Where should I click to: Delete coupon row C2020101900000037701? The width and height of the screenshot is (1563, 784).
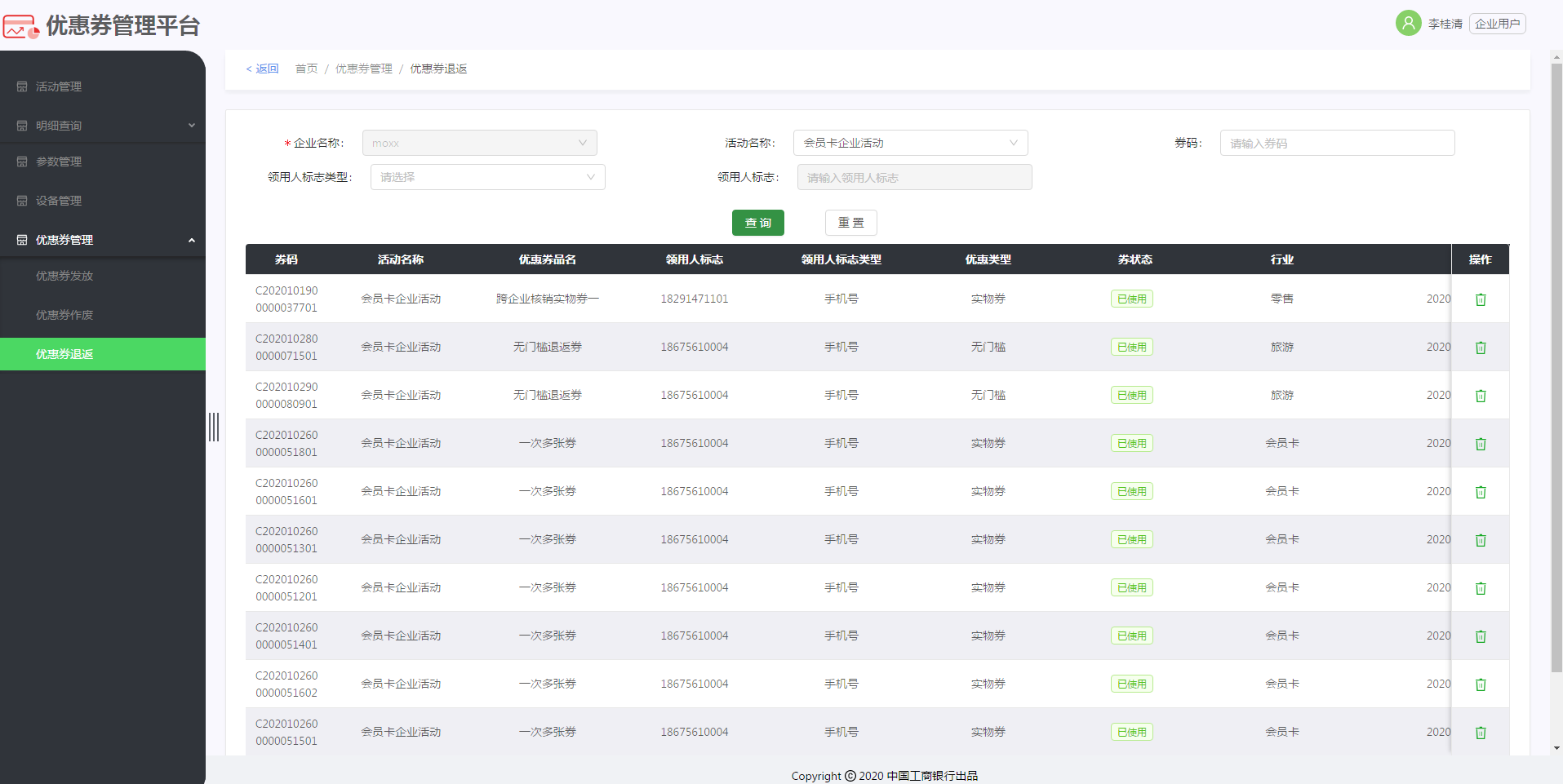tap(1481, 299)
